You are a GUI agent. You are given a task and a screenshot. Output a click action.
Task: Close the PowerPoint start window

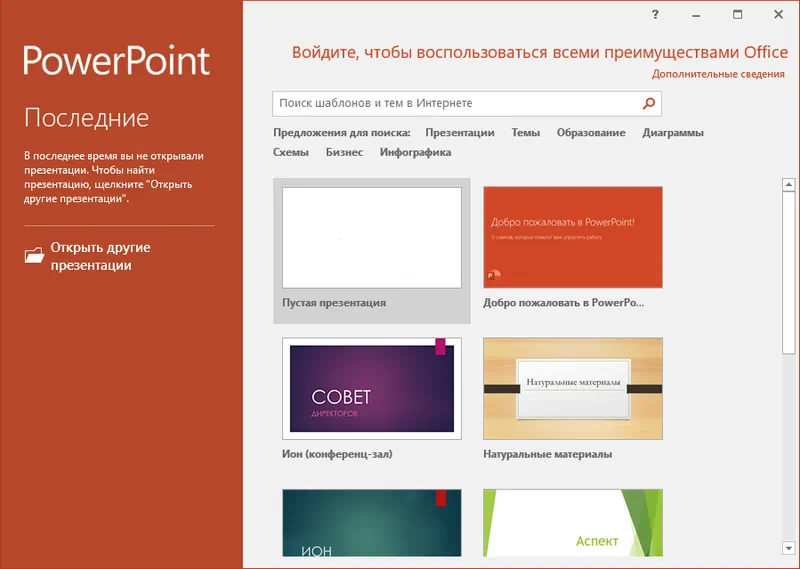[x=779, y=14]
